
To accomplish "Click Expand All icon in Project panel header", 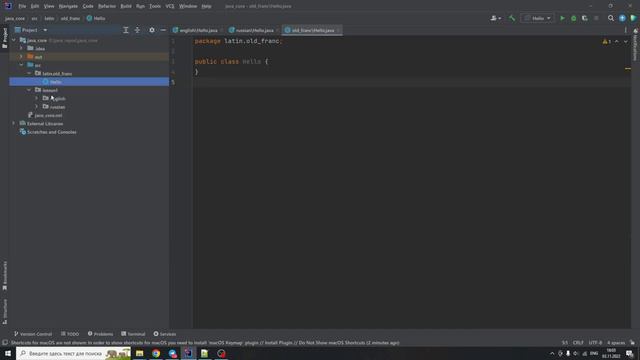I will coord(126,30).
